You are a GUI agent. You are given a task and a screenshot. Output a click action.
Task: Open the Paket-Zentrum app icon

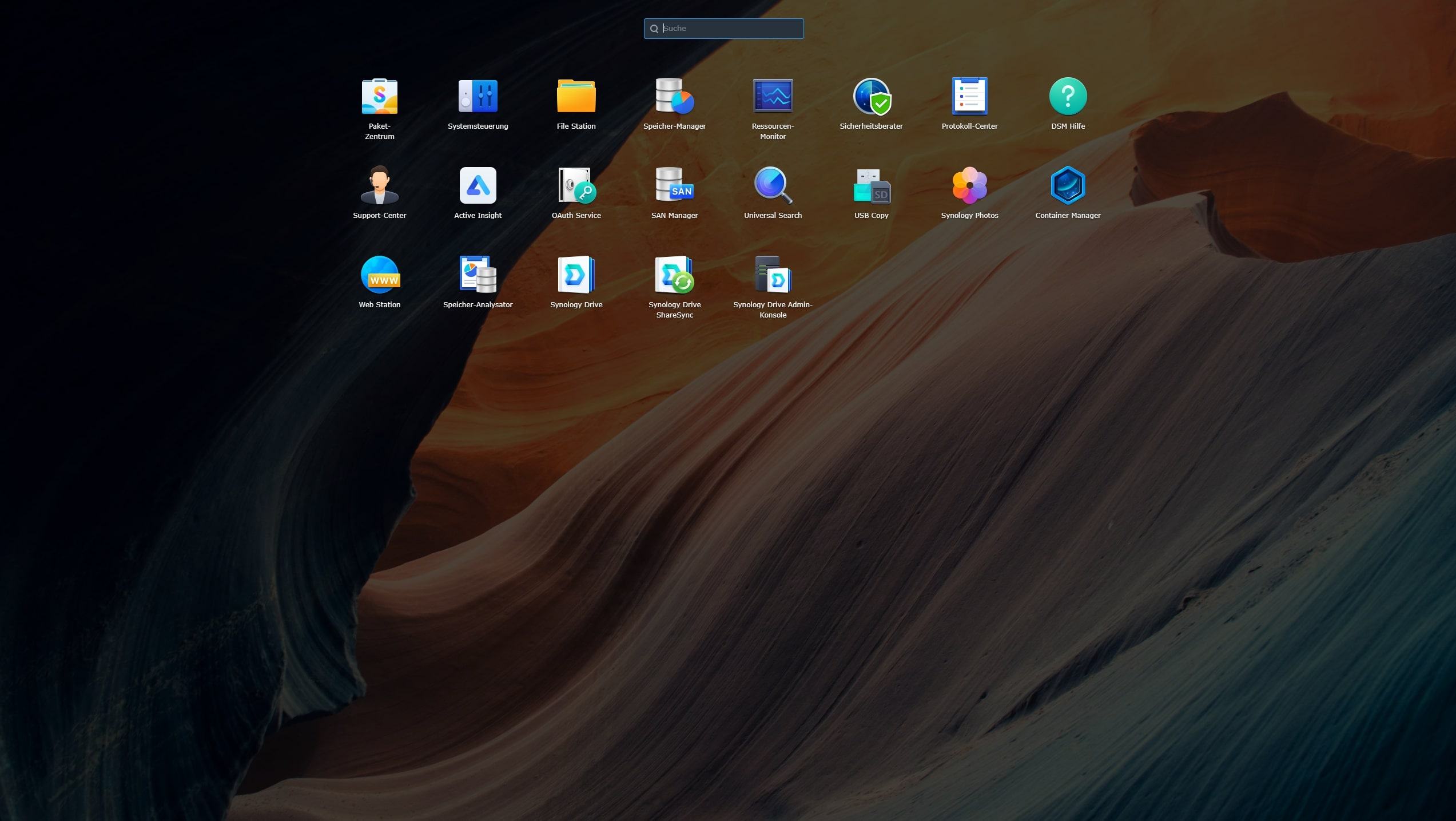(x=379, y=96)
